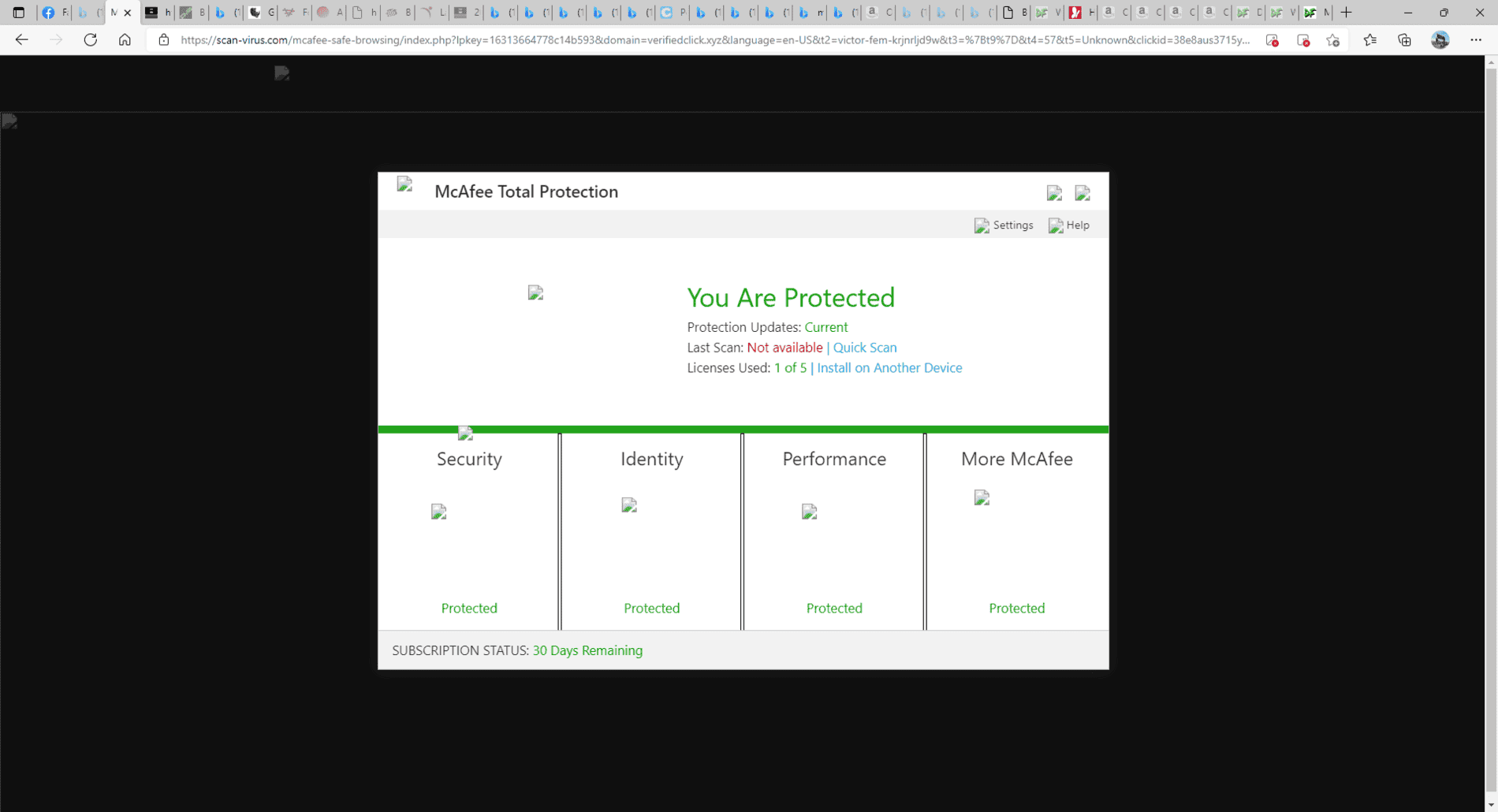This screenshot has height=812, width=1498.
Task: Open Help in the McAfee window
Action: 1069,225
